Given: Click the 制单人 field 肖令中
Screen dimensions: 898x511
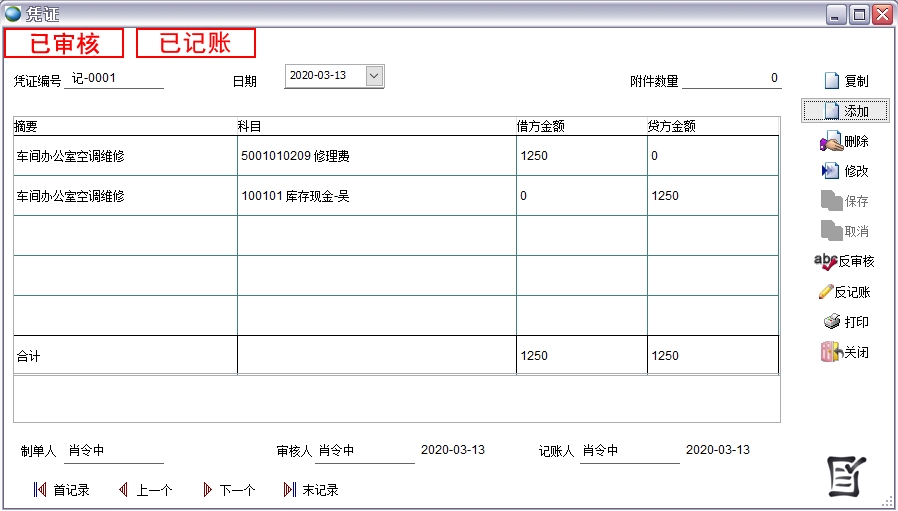Looking at the screenshot, I should point(113,451).
